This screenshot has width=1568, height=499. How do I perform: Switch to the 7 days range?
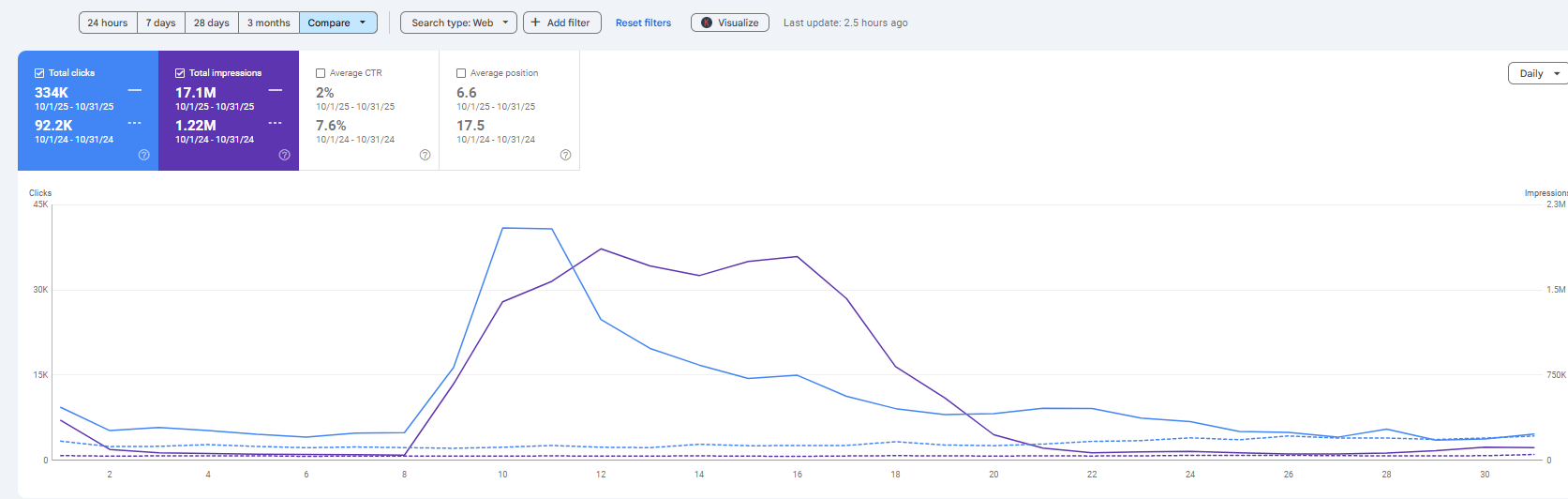(x=160, y=23)
